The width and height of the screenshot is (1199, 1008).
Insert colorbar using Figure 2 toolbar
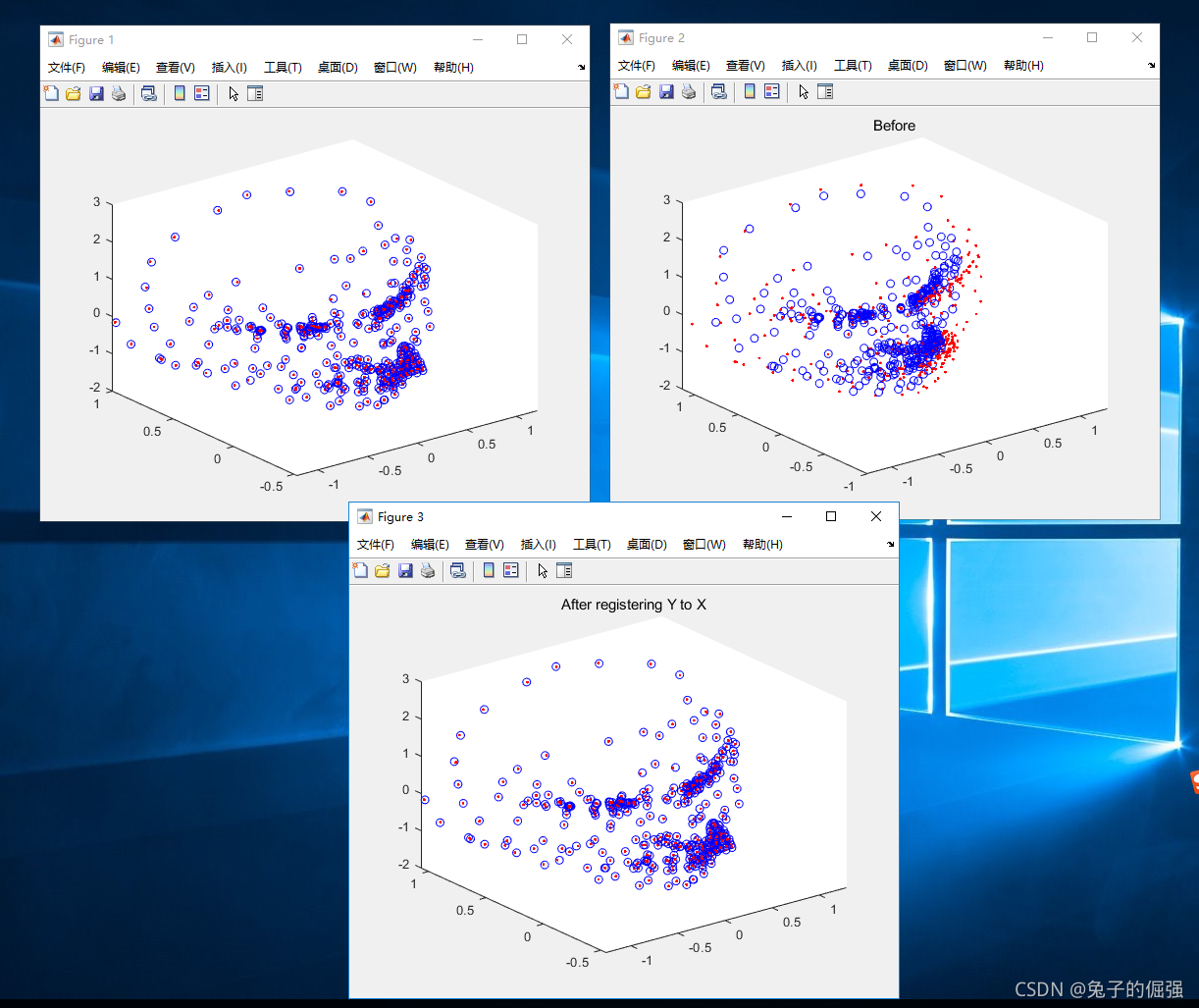[x=750, y=91]
